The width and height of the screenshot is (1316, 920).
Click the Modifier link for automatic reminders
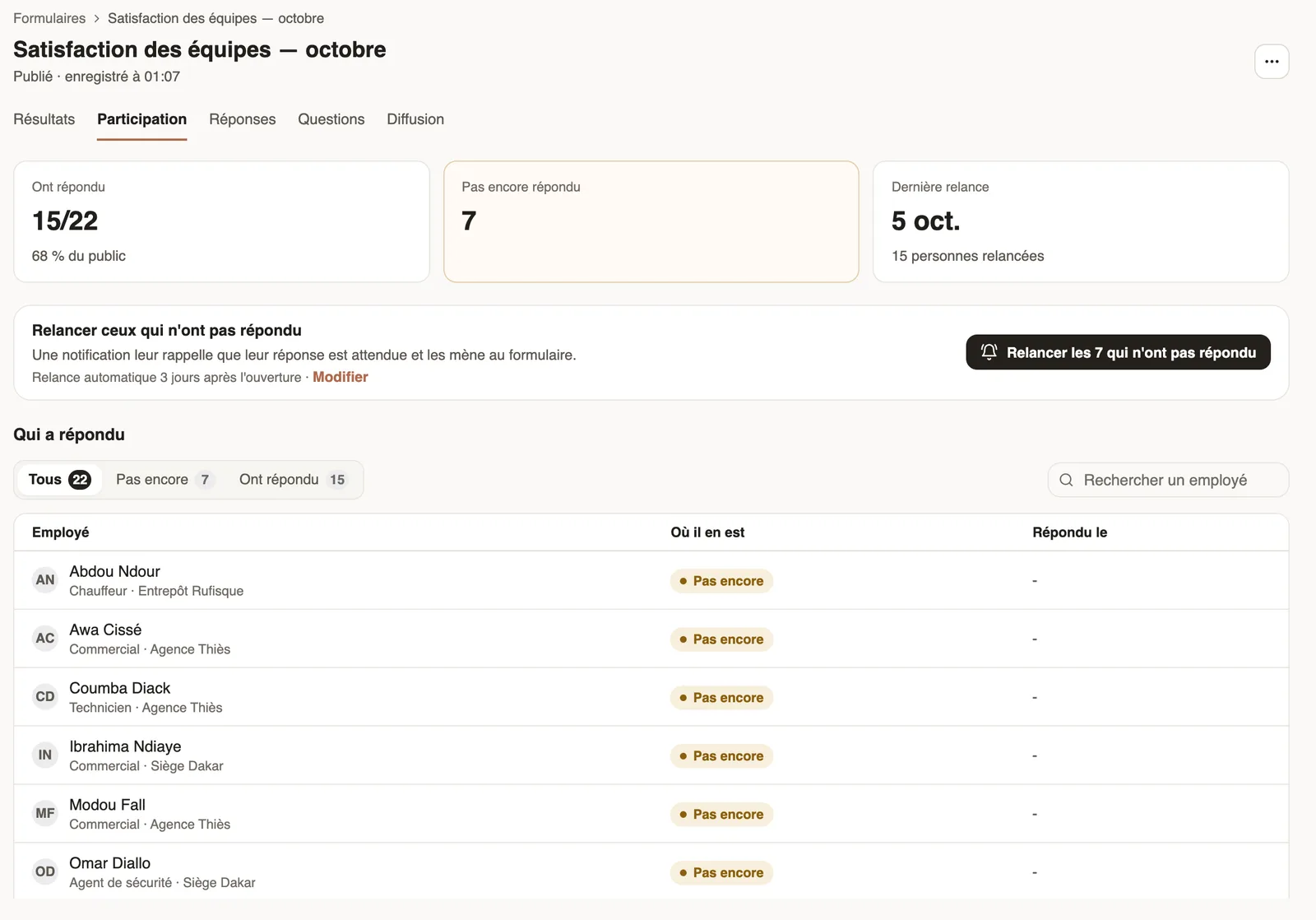pyautogui.click(x=341, y=377)
